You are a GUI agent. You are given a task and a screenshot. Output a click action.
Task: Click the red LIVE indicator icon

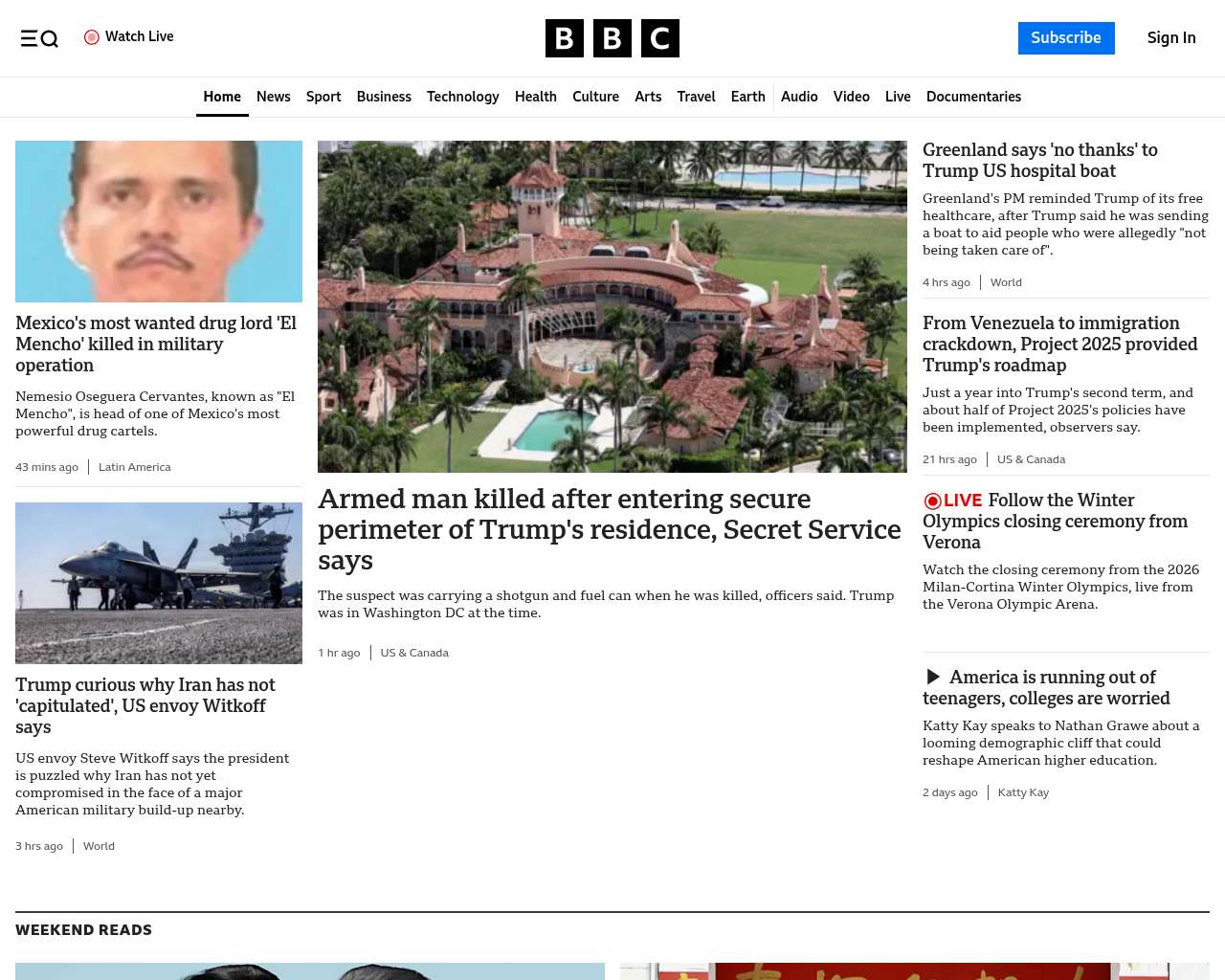933,501
